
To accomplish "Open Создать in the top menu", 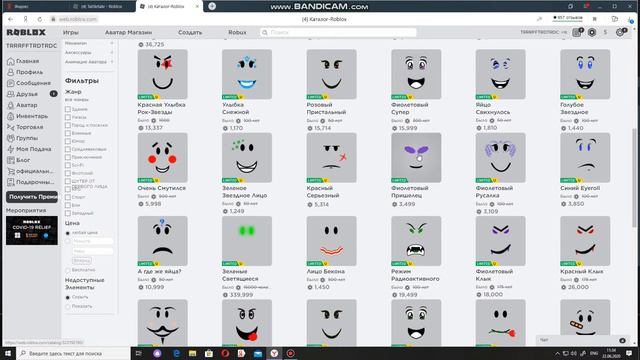I will point(190,32).
